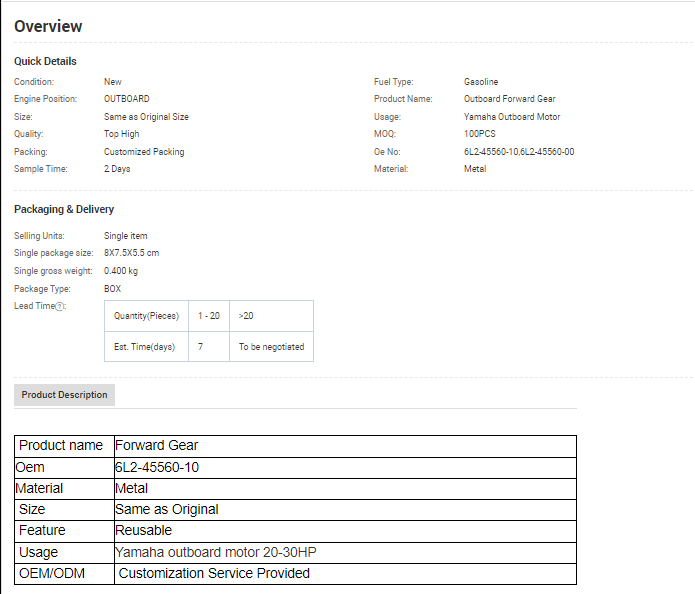Click the Product Name value Outboard Forward Gear

(x=509, y=99)
